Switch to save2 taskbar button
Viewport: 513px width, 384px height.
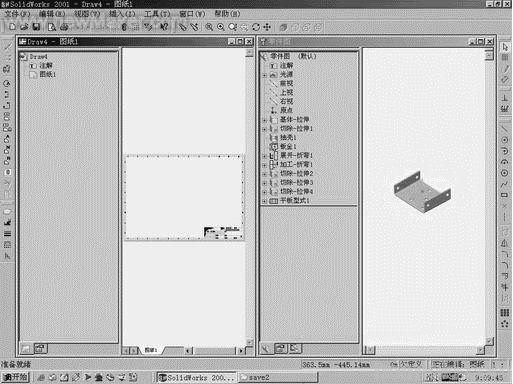[278, 378]
